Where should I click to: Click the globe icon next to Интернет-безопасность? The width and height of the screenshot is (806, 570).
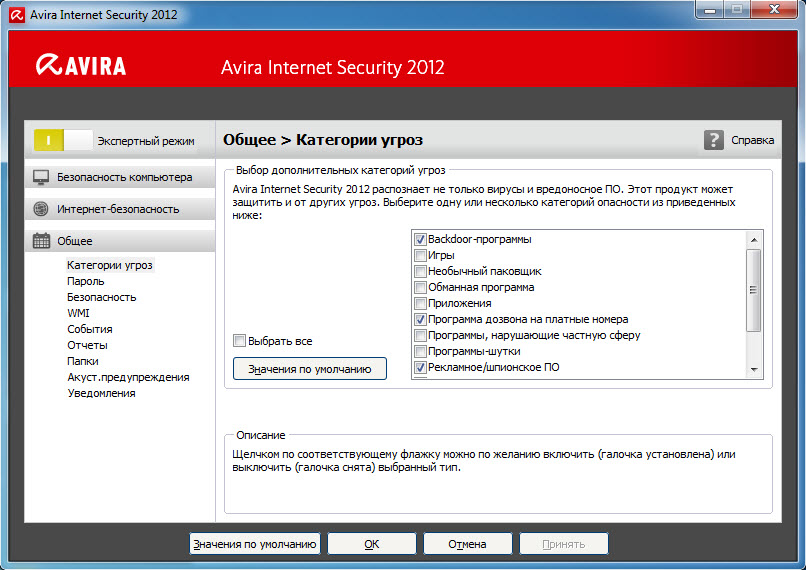[x=41, y=209]
